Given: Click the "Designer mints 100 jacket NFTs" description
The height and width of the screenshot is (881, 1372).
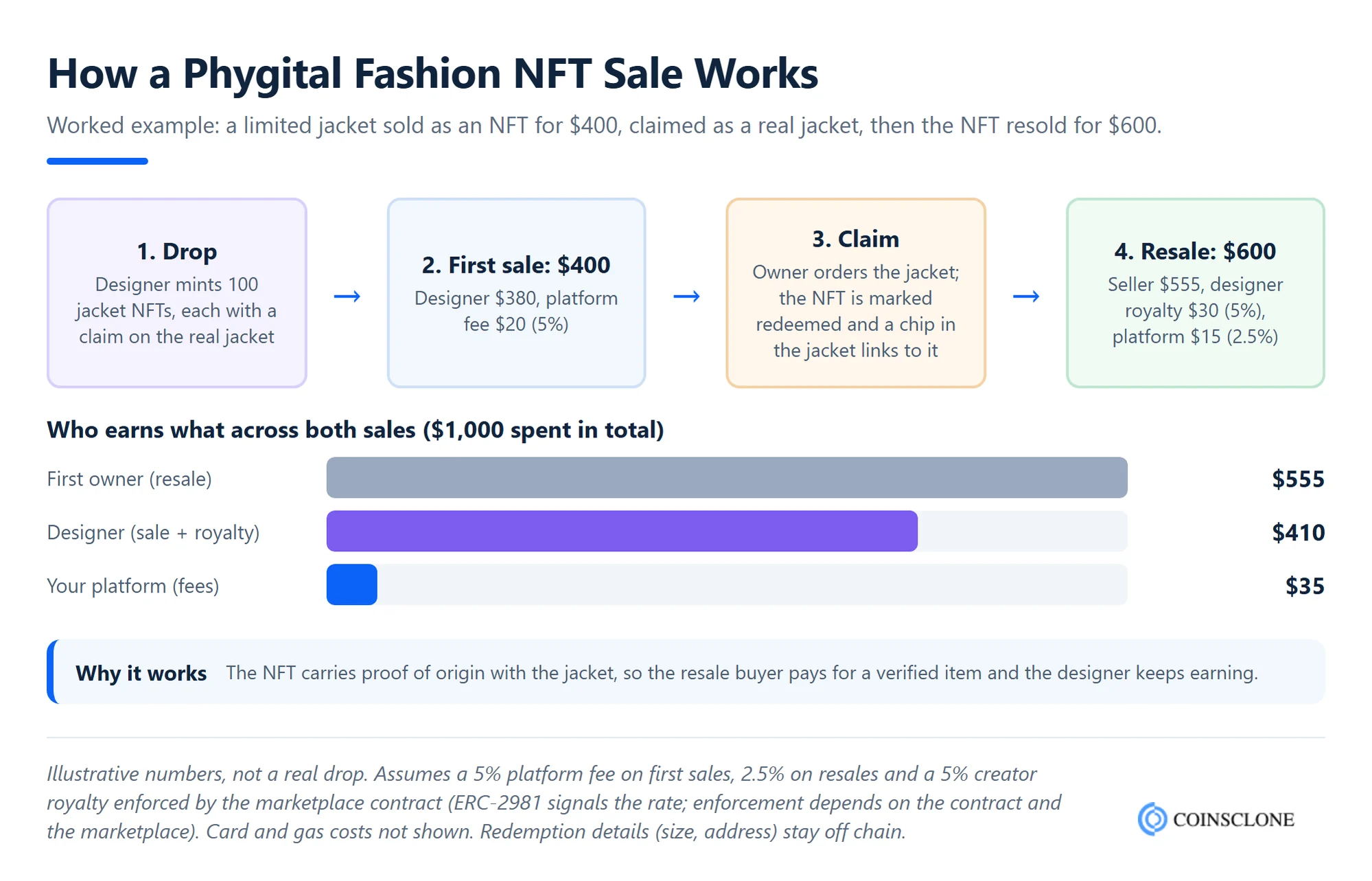Looking at the screenshot, I should coord(177,310).
